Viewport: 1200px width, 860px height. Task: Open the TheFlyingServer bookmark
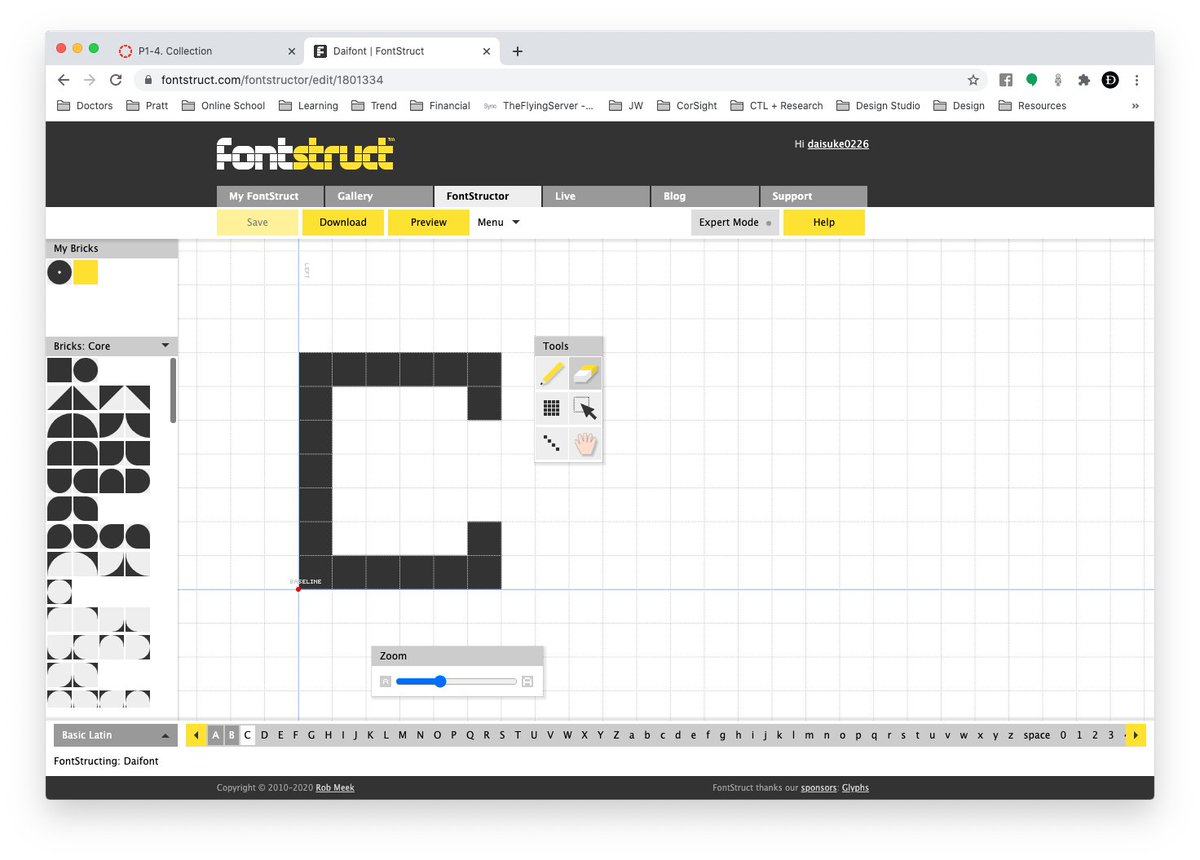pyautogui.click(x=539, y=105)
